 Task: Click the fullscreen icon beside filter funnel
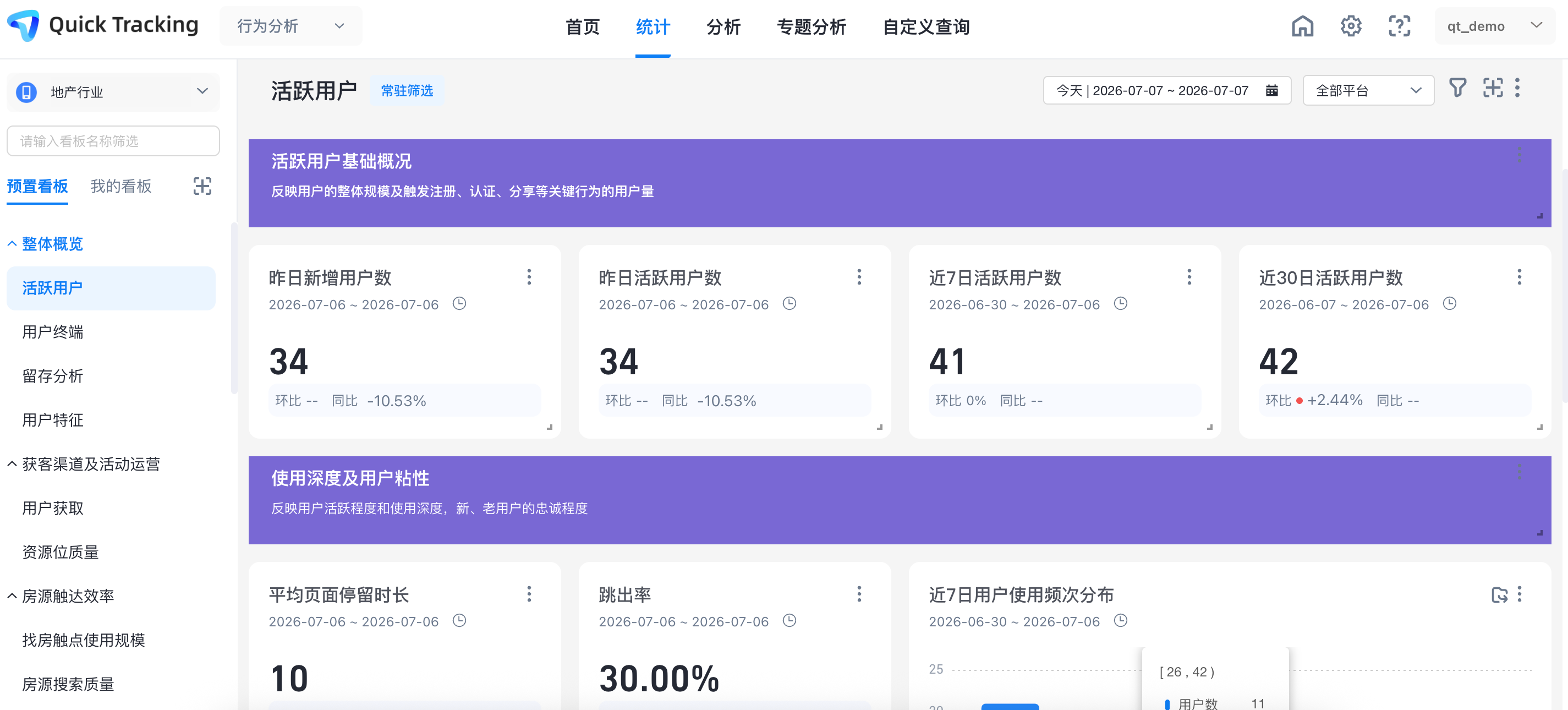[x=1493, y=88]
